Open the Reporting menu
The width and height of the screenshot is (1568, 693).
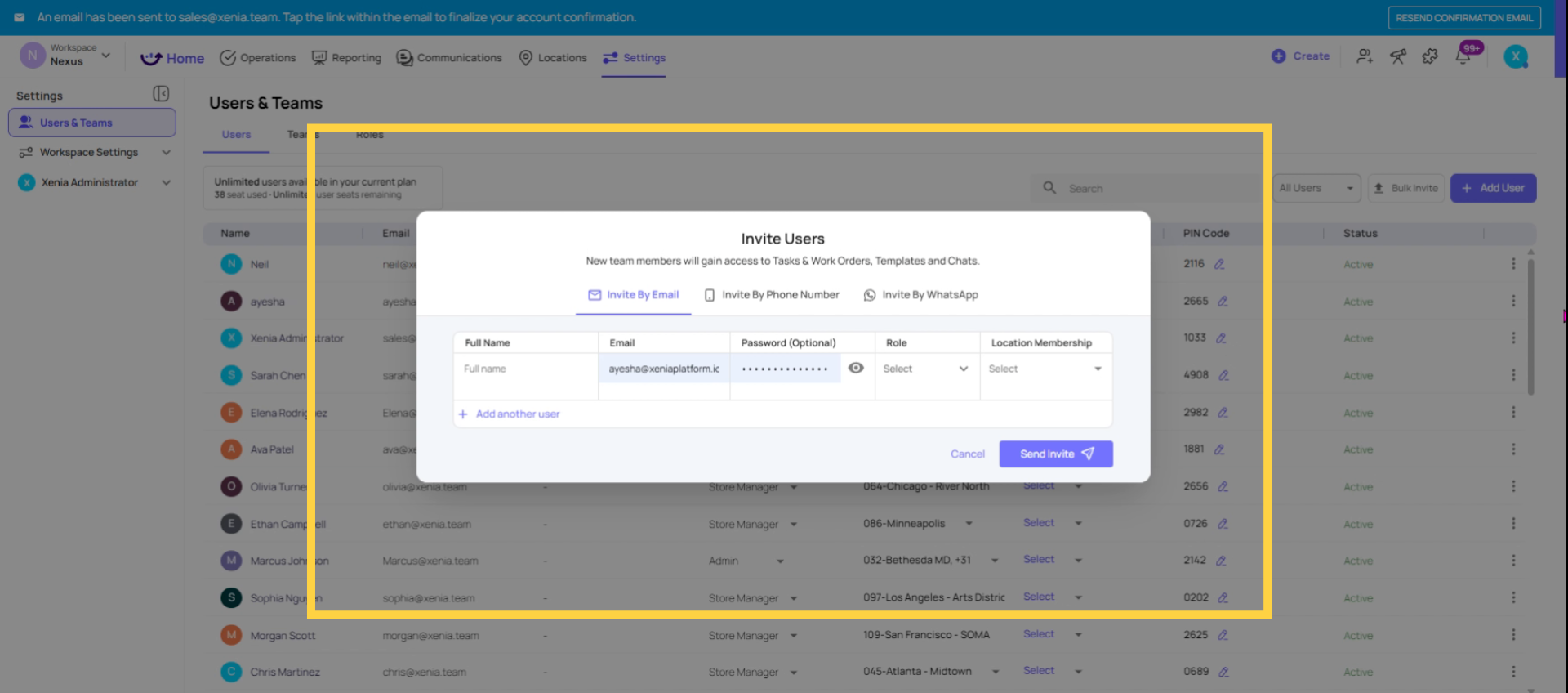pos(346,58)
